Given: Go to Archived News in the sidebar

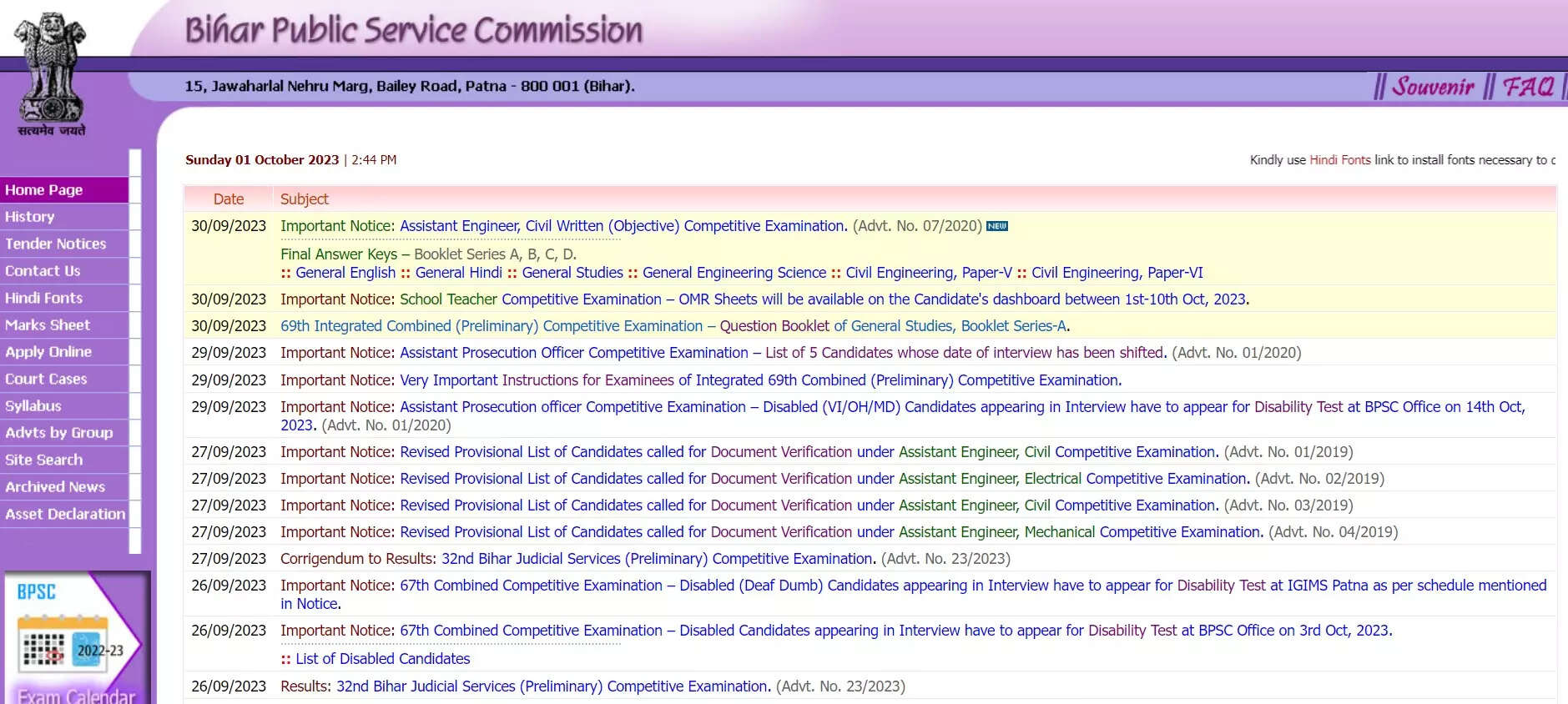Looking at the screenshot, I should 65,486.
